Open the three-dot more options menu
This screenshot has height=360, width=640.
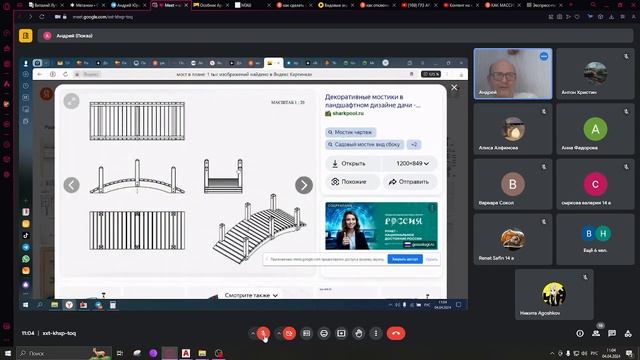point(376,333)
